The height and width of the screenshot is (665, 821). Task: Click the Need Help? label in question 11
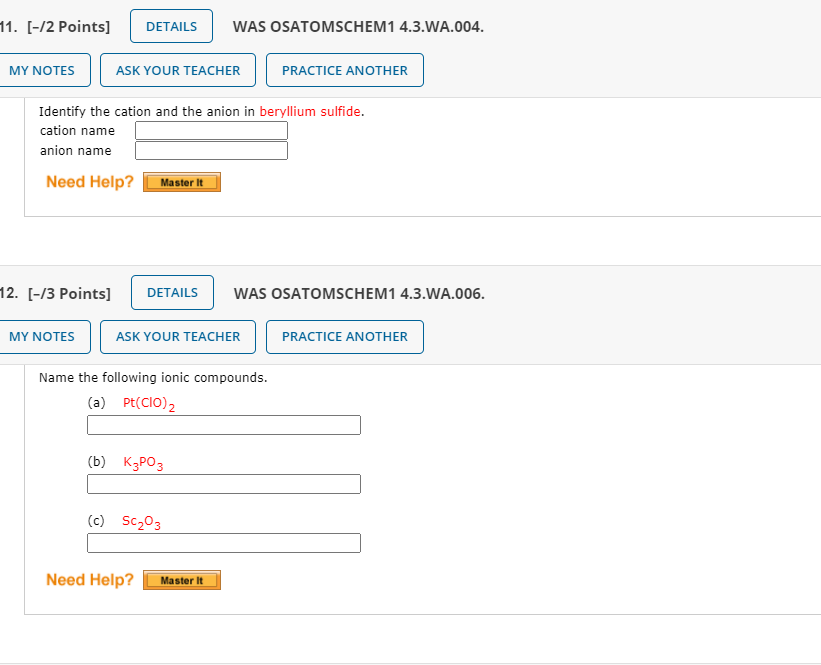pyautogui.click(x=89, y=182)
